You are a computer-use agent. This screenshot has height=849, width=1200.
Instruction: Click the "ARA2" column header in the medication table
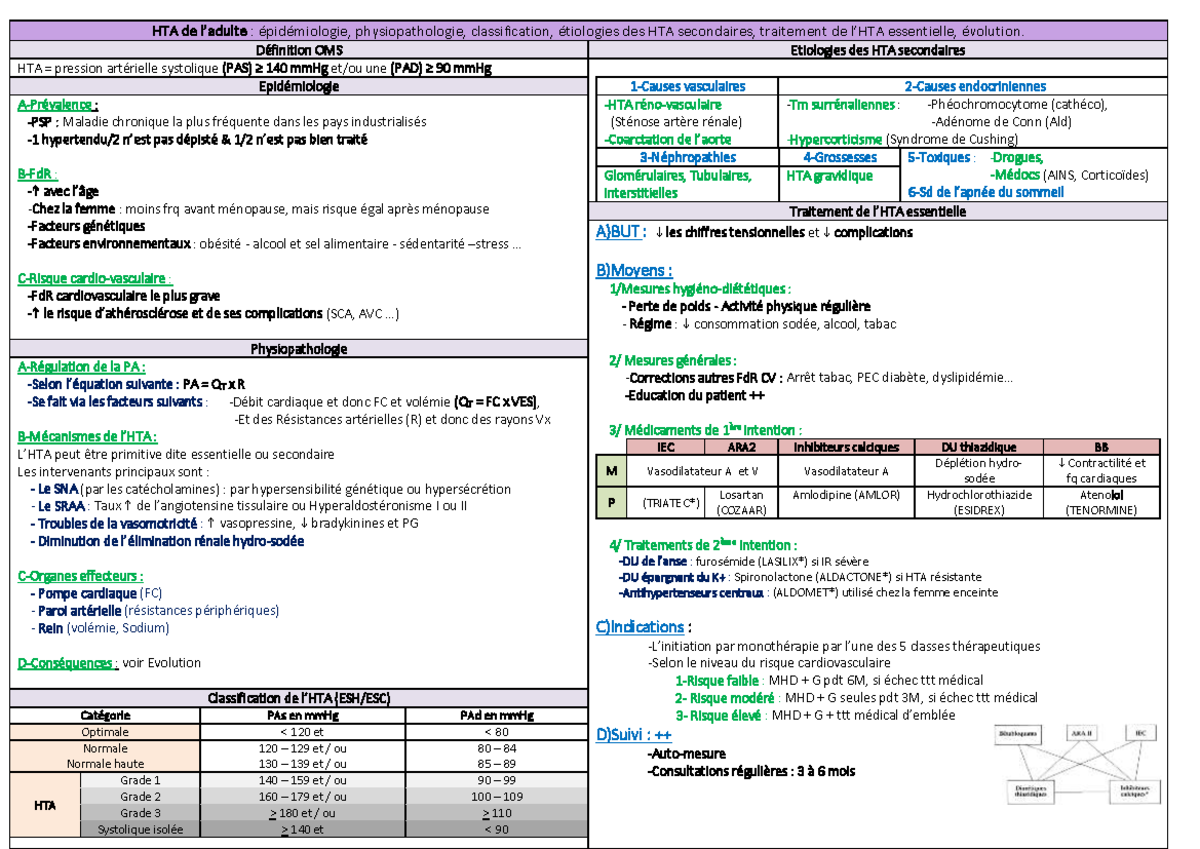point(741,447)
